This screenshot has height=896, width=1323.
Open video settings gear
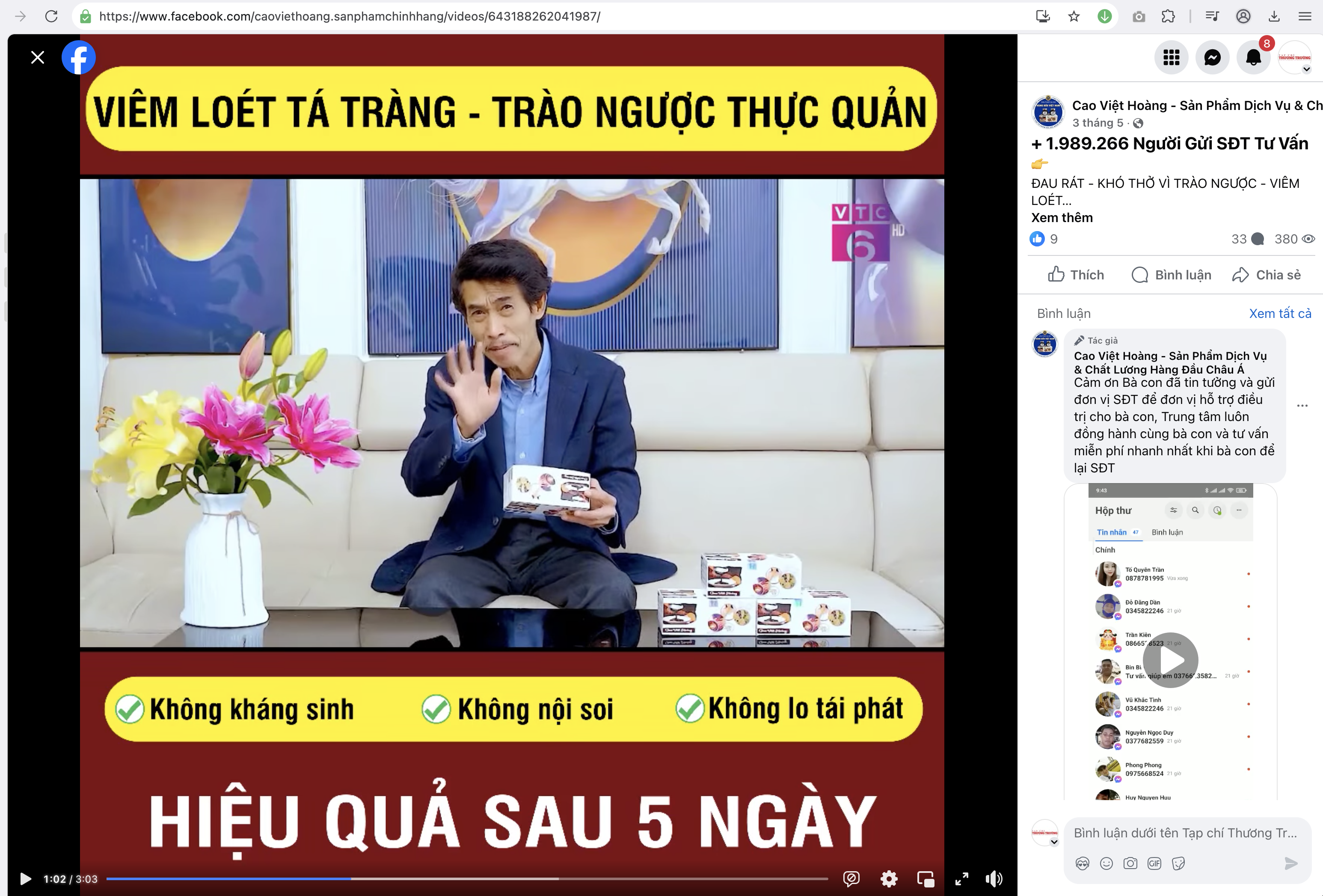click(x=889, y=879)
